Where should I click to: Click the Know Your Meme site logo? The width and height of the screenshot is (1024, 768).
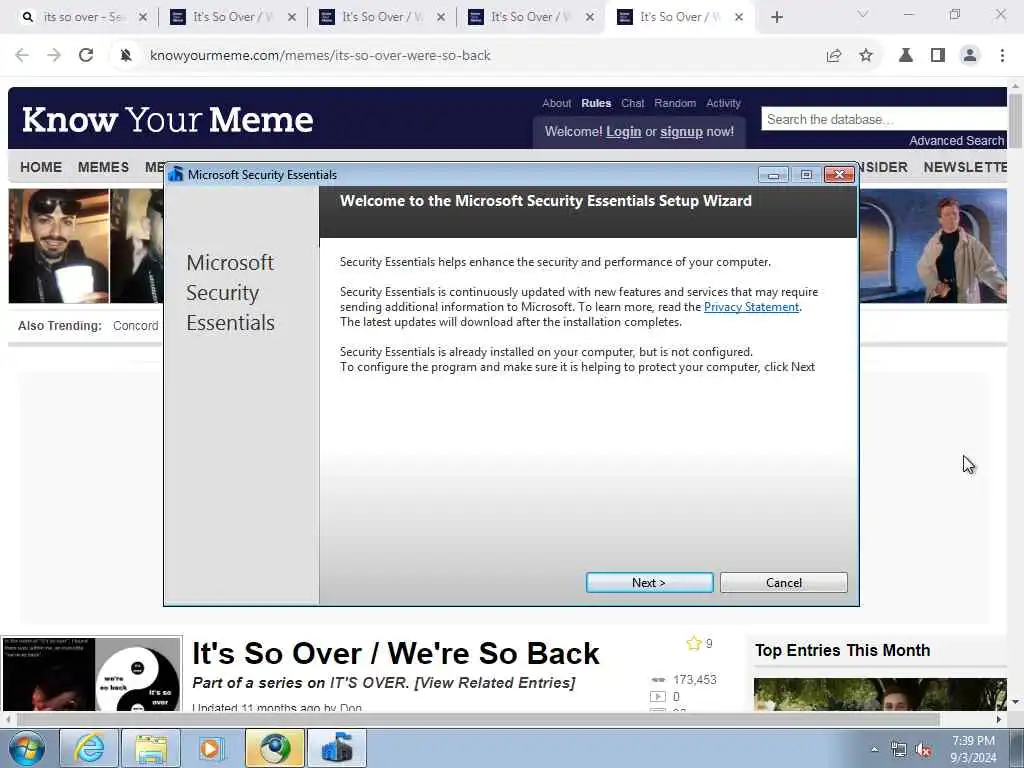168,120
